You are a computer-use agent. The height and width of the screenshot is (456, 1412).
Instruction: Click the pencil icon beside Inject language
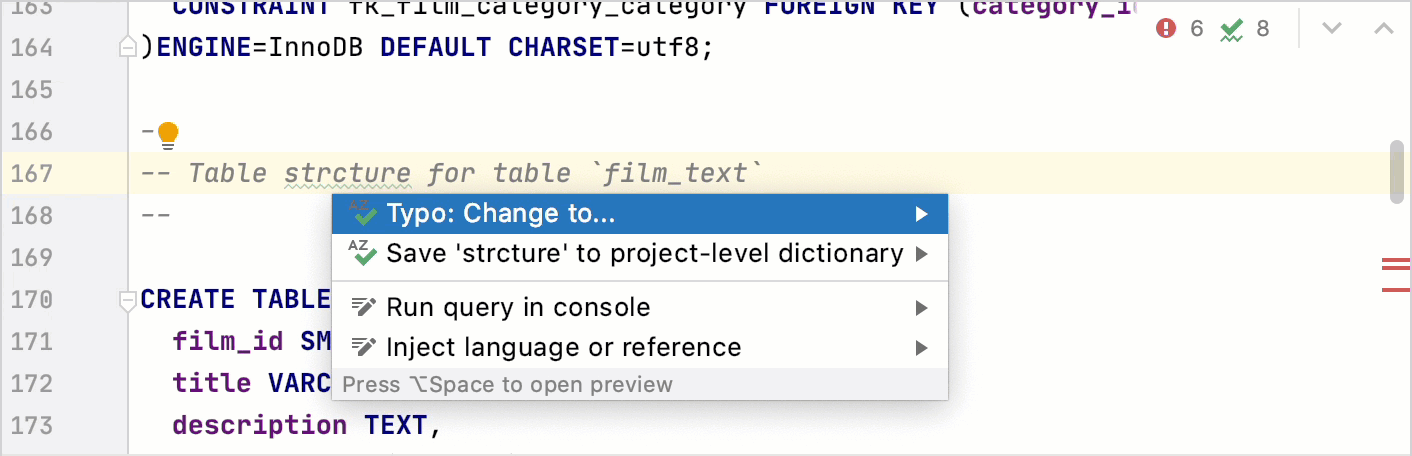tap(362, 348)
